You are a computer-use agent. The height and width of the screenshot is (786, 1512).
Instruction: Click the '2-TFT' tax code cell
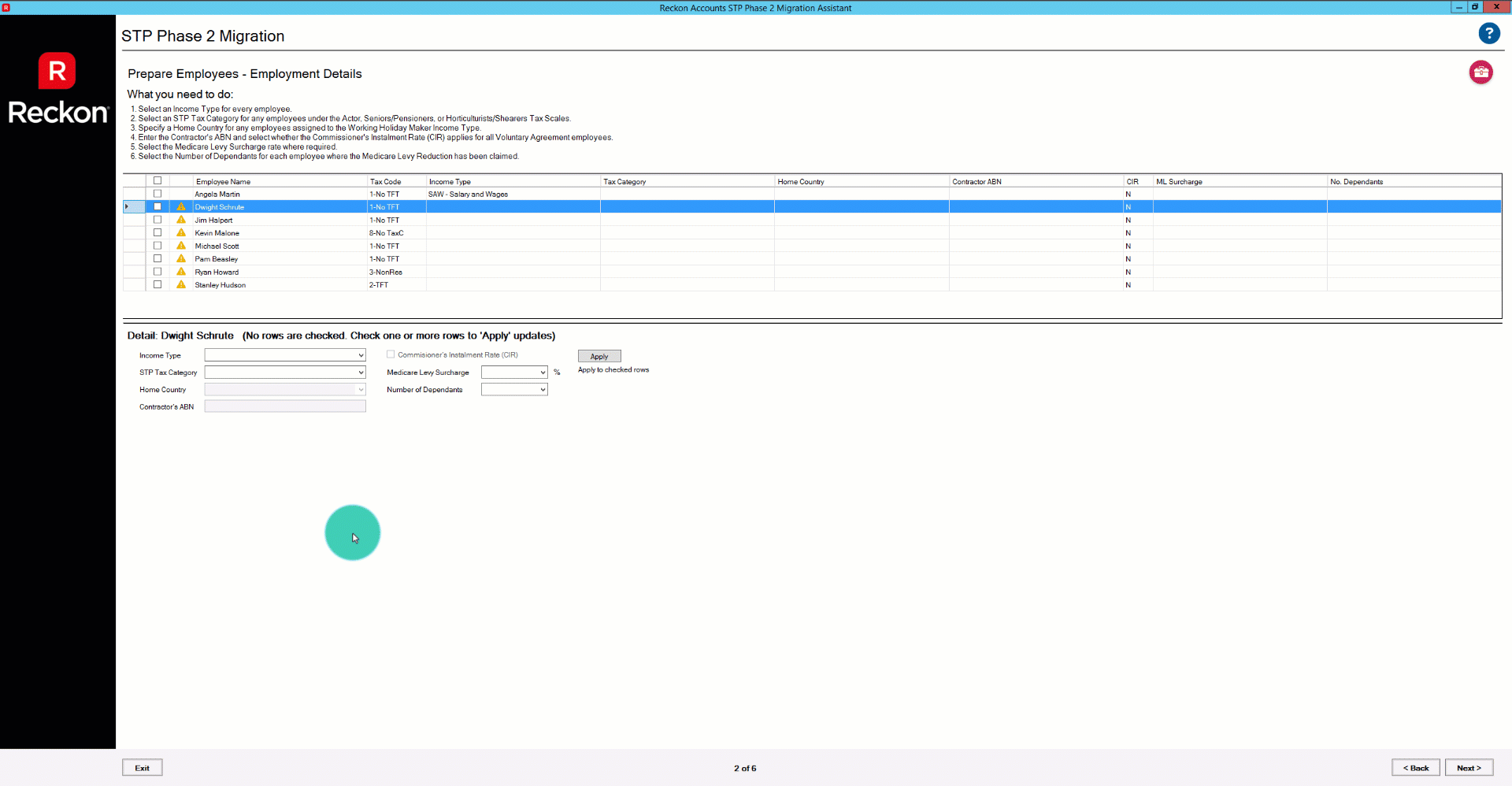[397, 285]
